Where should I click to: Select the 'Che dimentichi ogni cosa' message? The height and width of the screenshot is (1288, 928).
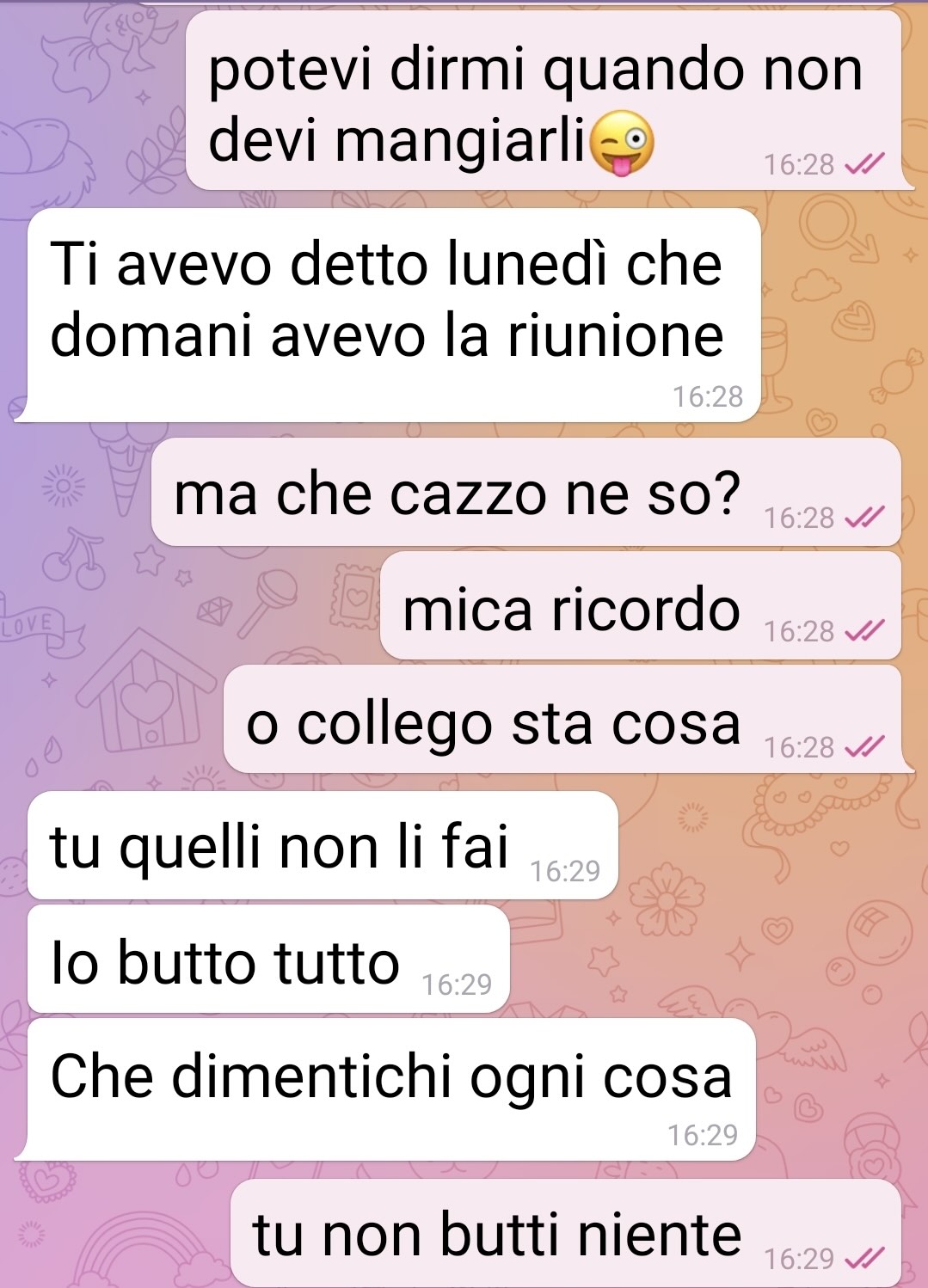(391, 1090)
